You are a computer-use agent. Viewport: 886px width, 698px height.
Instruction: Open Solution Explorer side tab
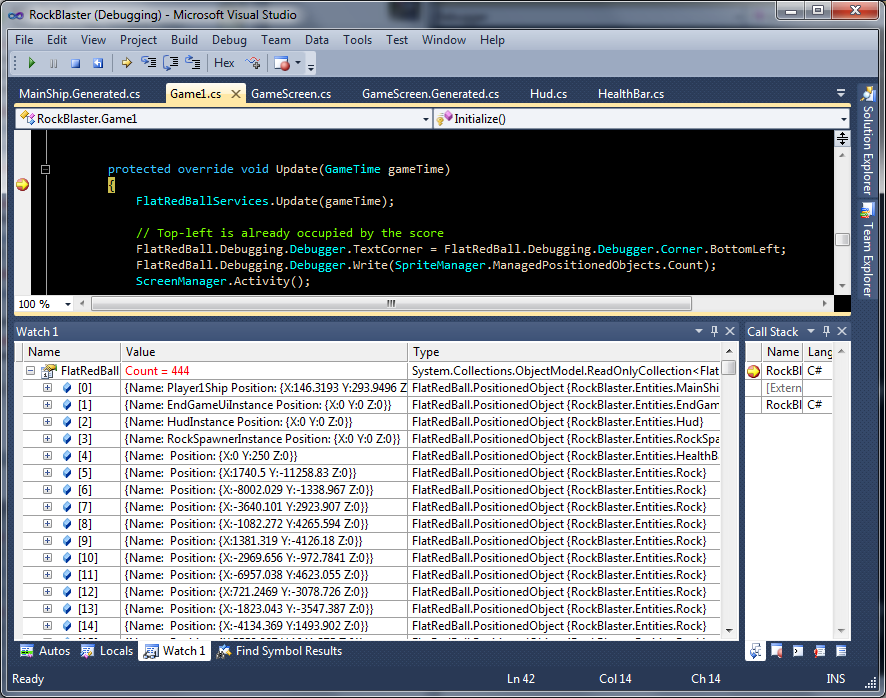(867, 142)
